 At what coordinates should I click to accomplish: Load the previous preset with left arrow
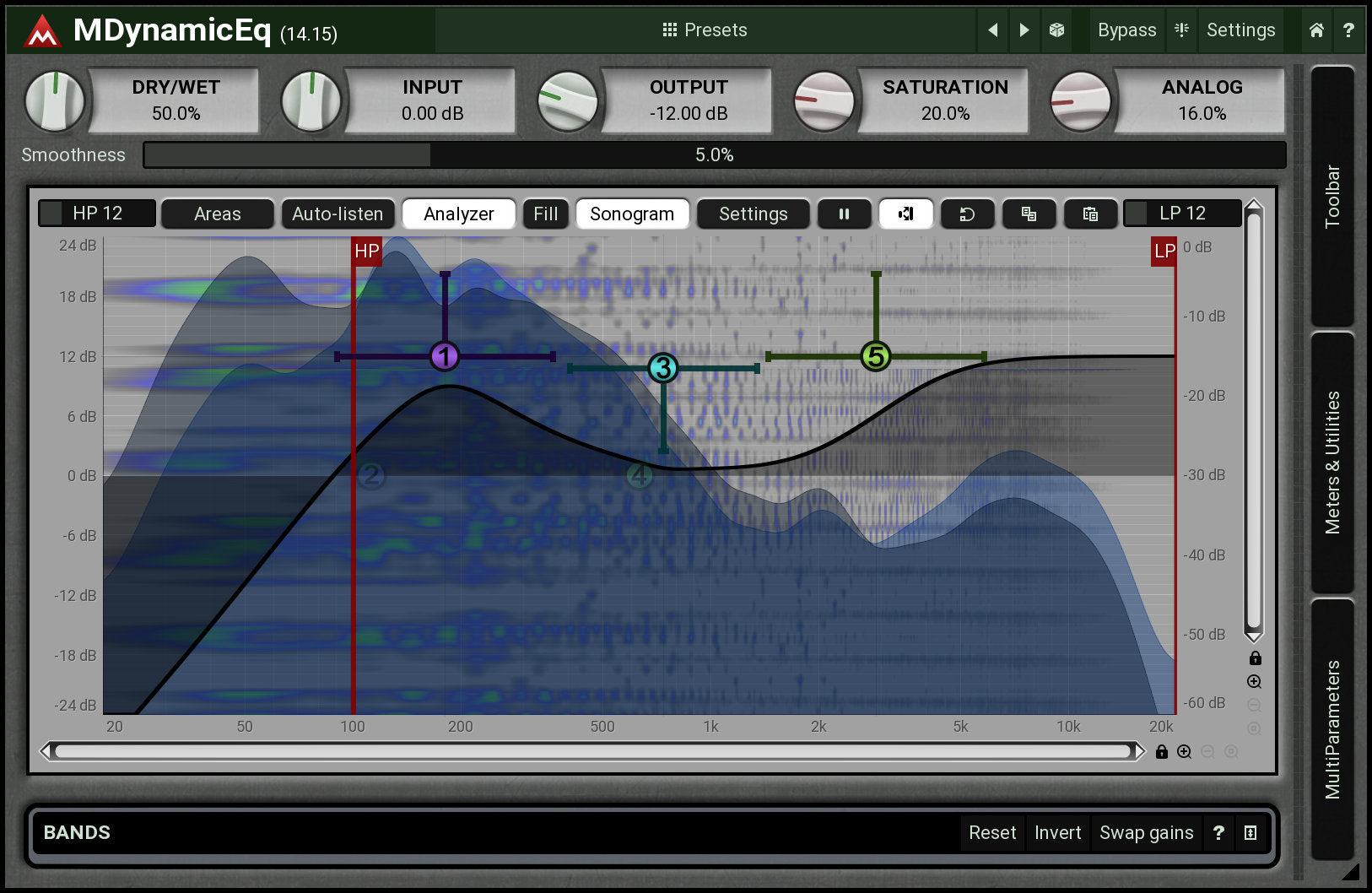[993, 30]
